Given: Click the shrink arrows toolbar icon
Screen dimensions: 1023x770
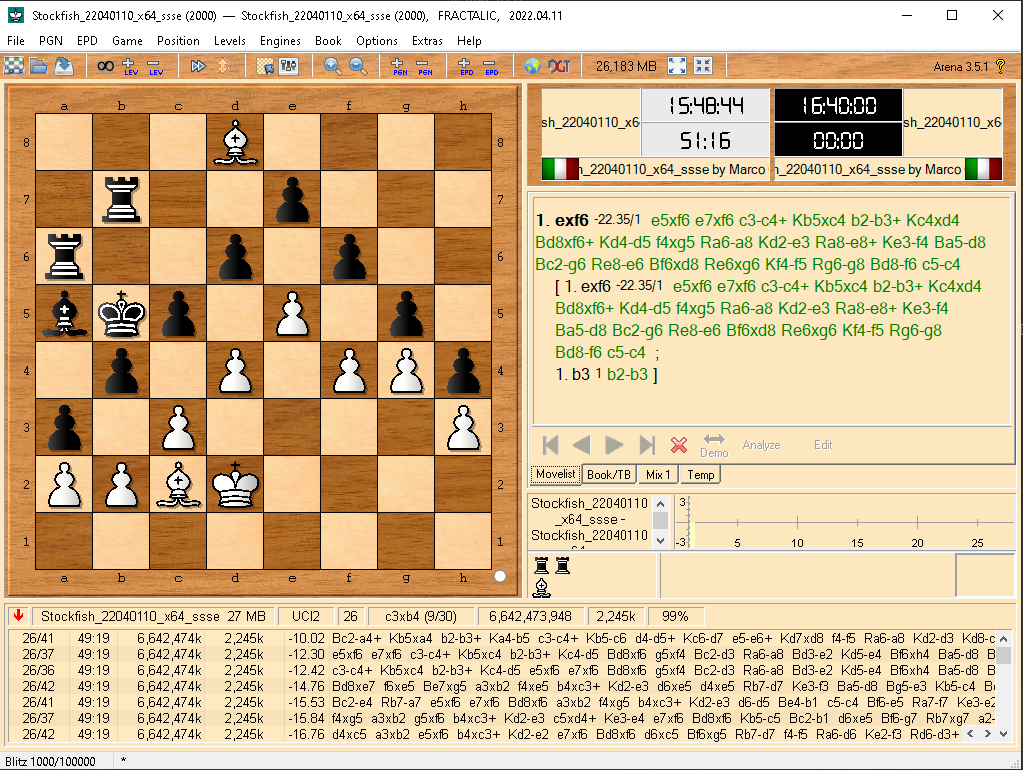Looking at the screenshot, I should point(703,66).
